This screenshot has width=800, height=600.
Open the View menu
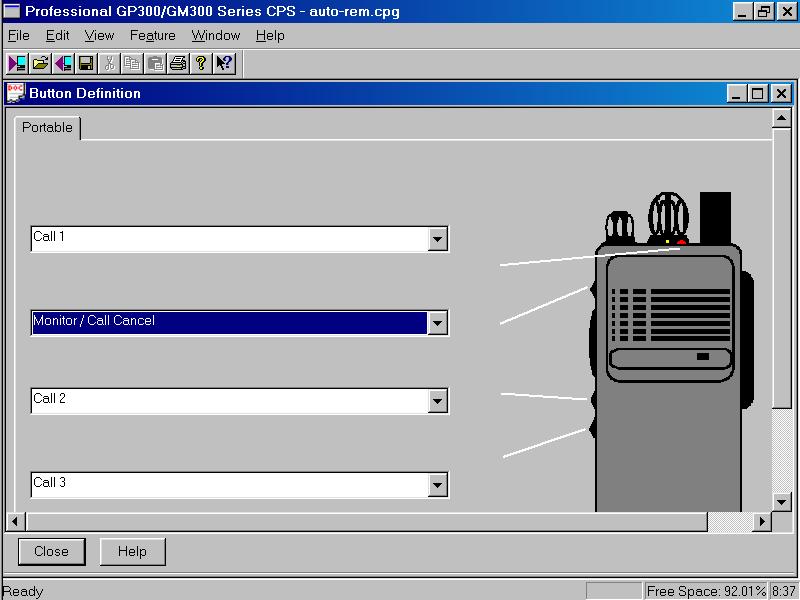(x=99, y=36)
